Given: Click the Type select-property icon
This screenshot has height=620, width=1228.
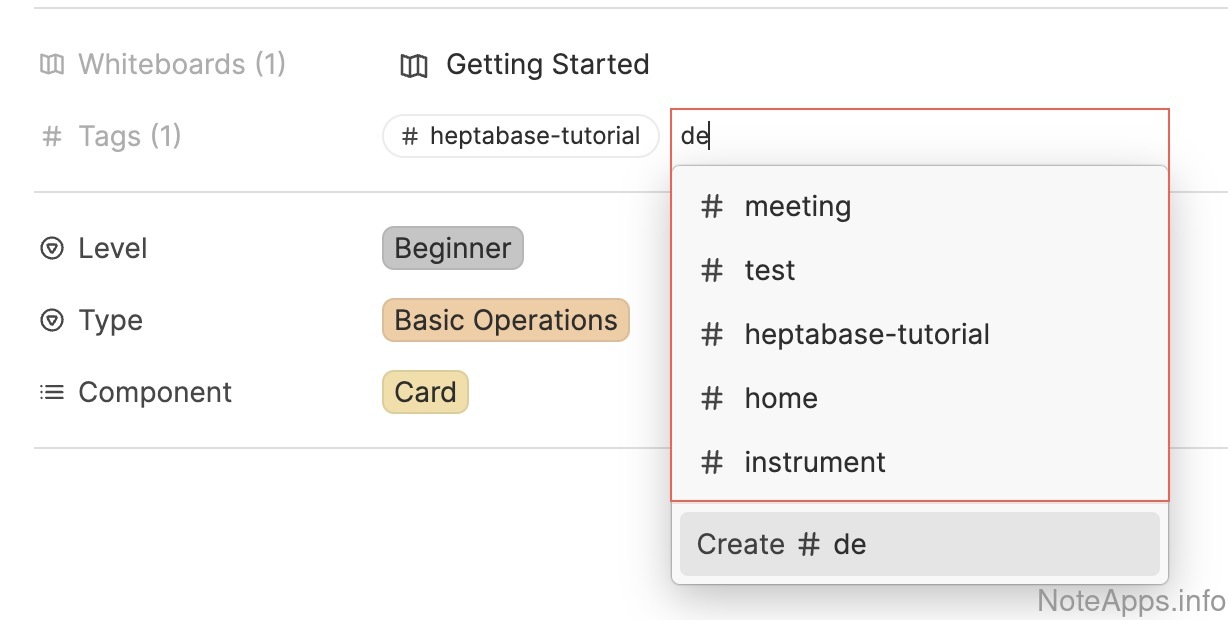Looking at the screenshot, I should click(x=52, y=321).
